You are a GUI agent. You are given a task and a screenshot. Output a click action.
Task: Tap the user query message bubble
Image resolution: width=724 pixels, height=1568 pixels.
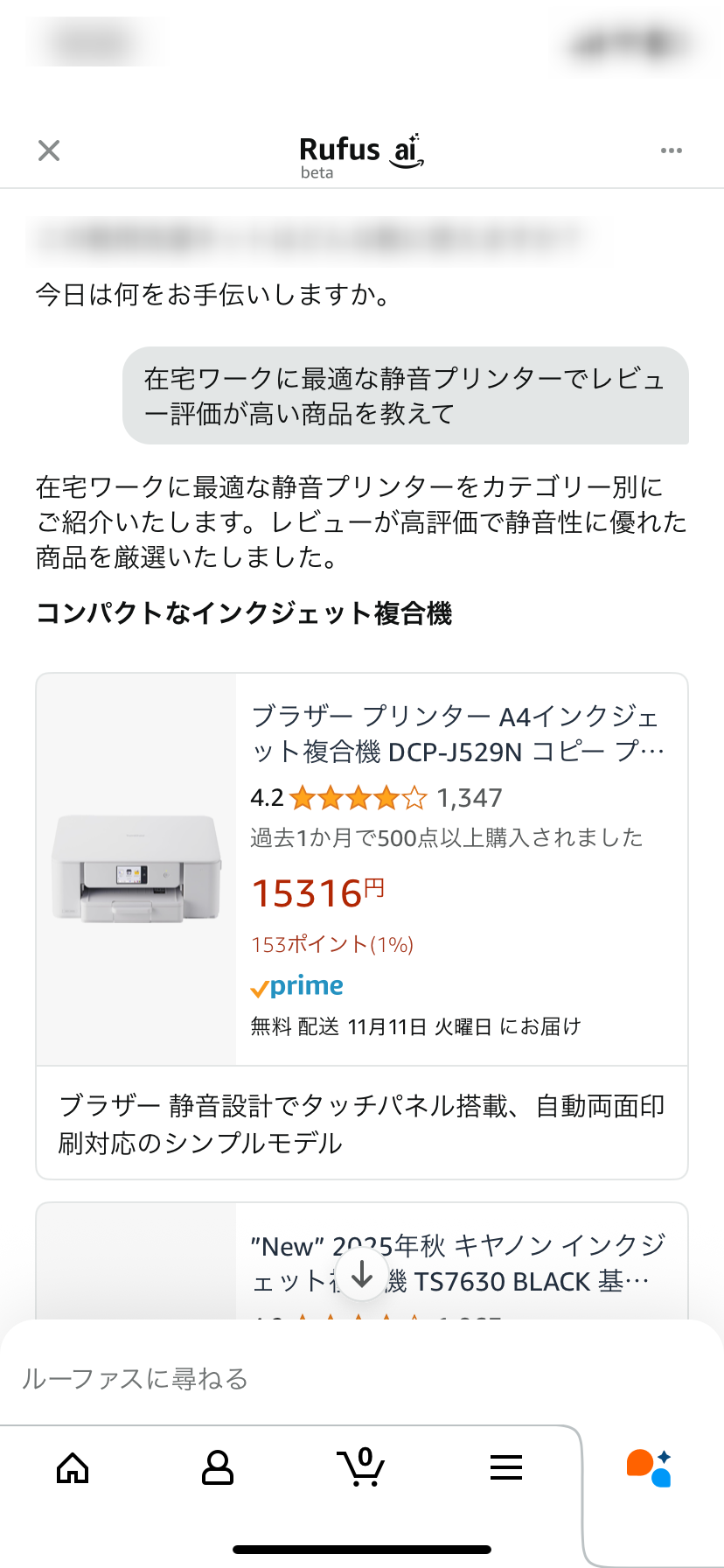[x=405, y=395]
